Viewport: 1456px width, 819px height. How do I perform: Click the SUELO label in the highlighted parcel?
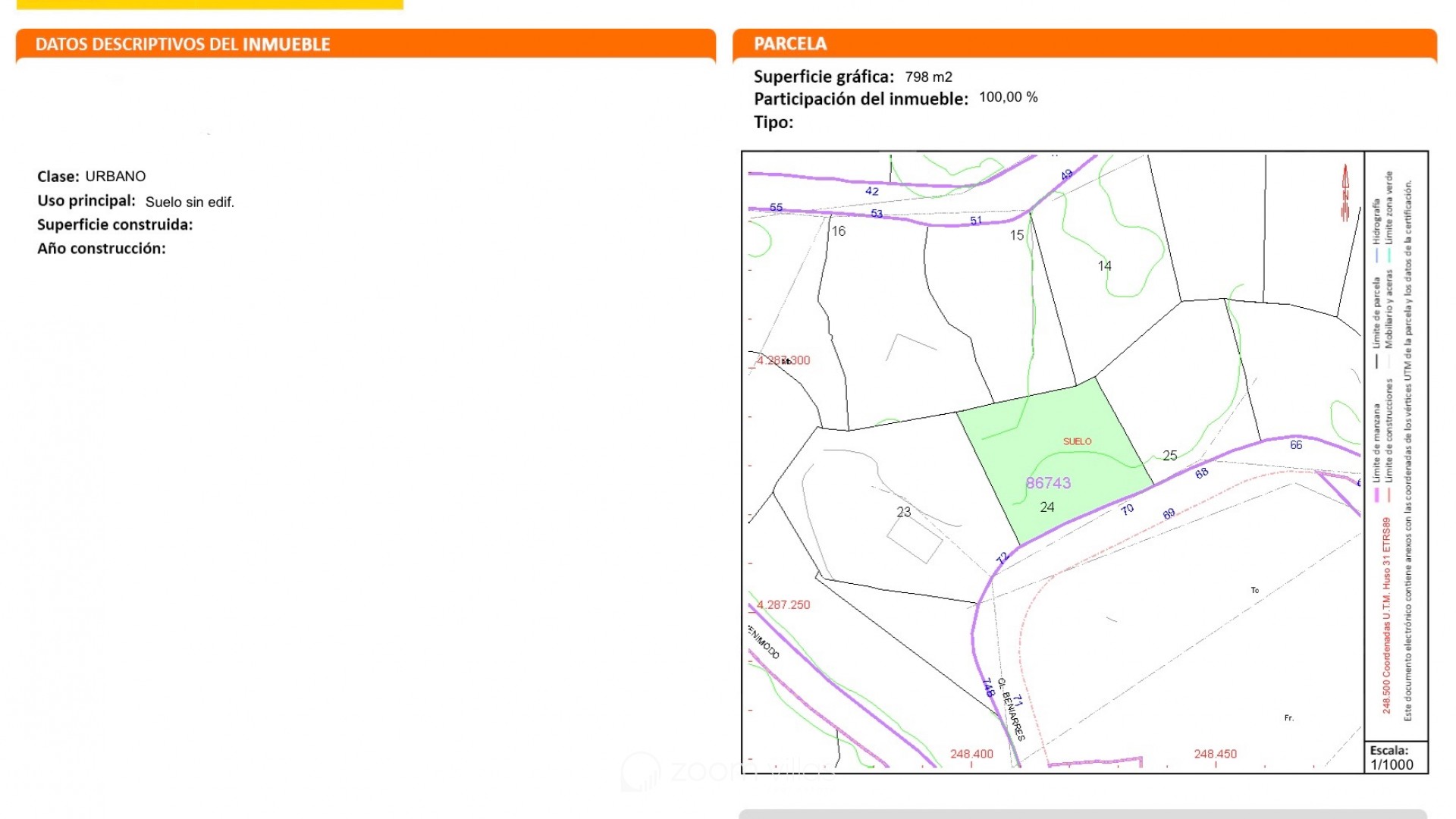coord(1077,441)
